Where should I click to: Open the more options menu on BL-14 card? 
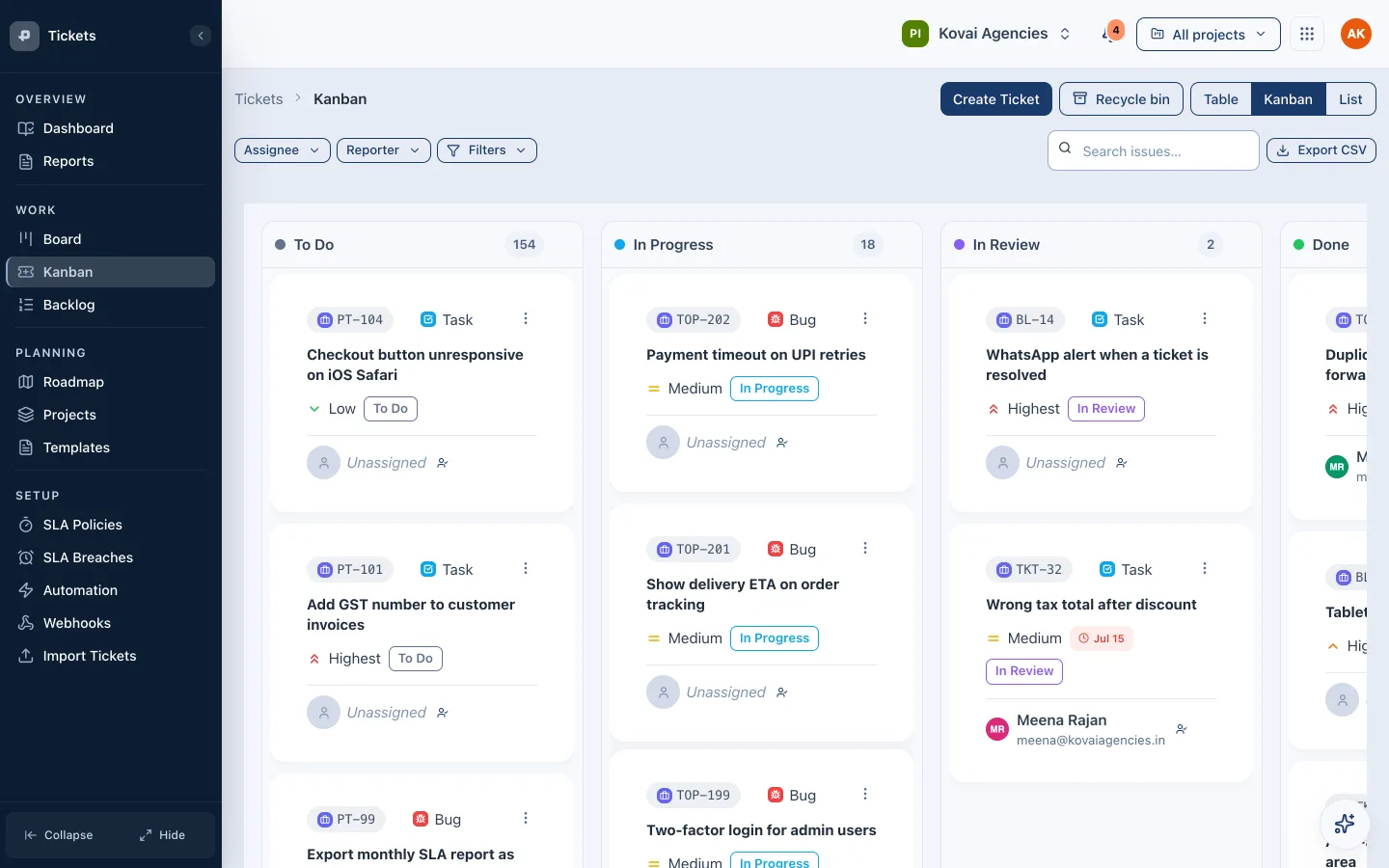point(1205,319)
